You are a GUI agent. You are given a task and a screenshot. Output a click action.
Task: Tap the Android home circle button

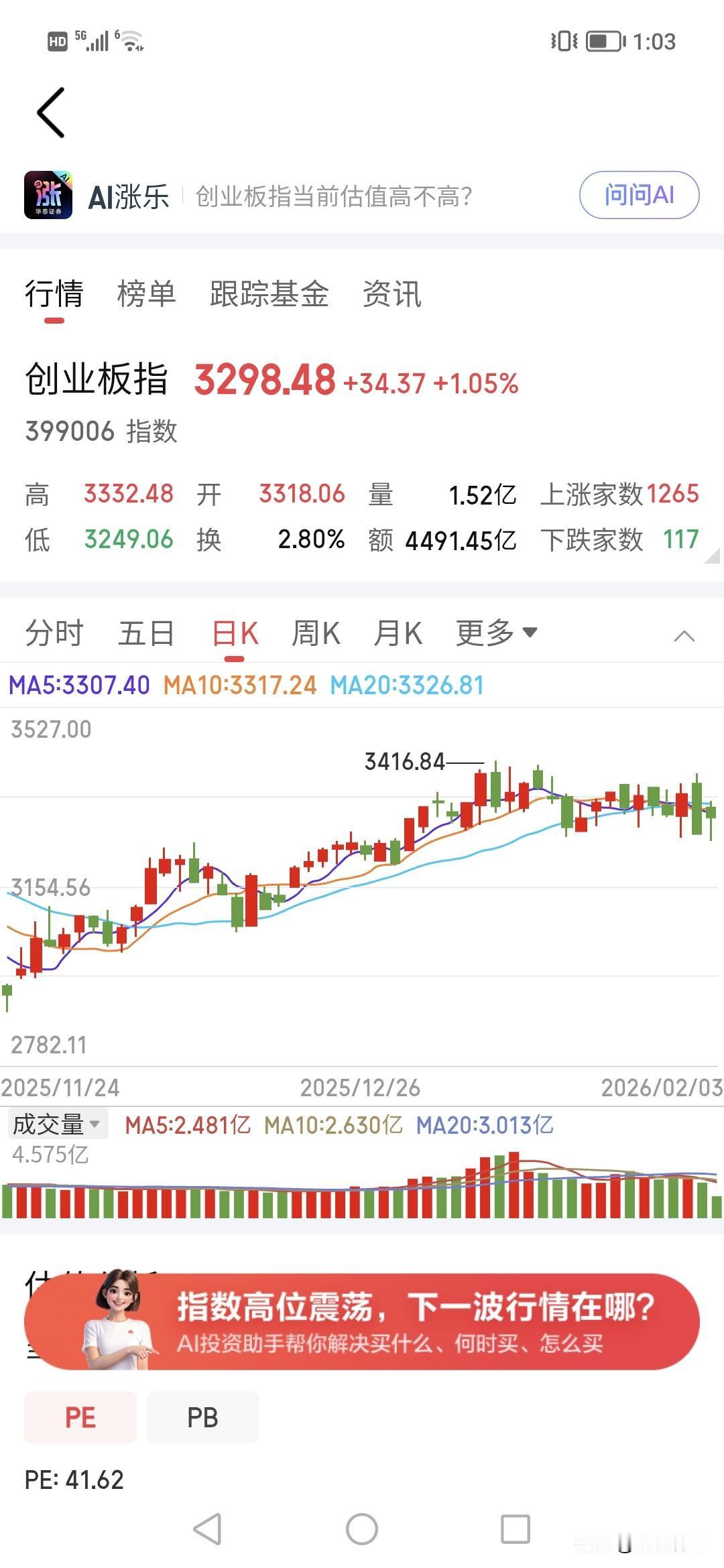click(x=362, y=1529)
